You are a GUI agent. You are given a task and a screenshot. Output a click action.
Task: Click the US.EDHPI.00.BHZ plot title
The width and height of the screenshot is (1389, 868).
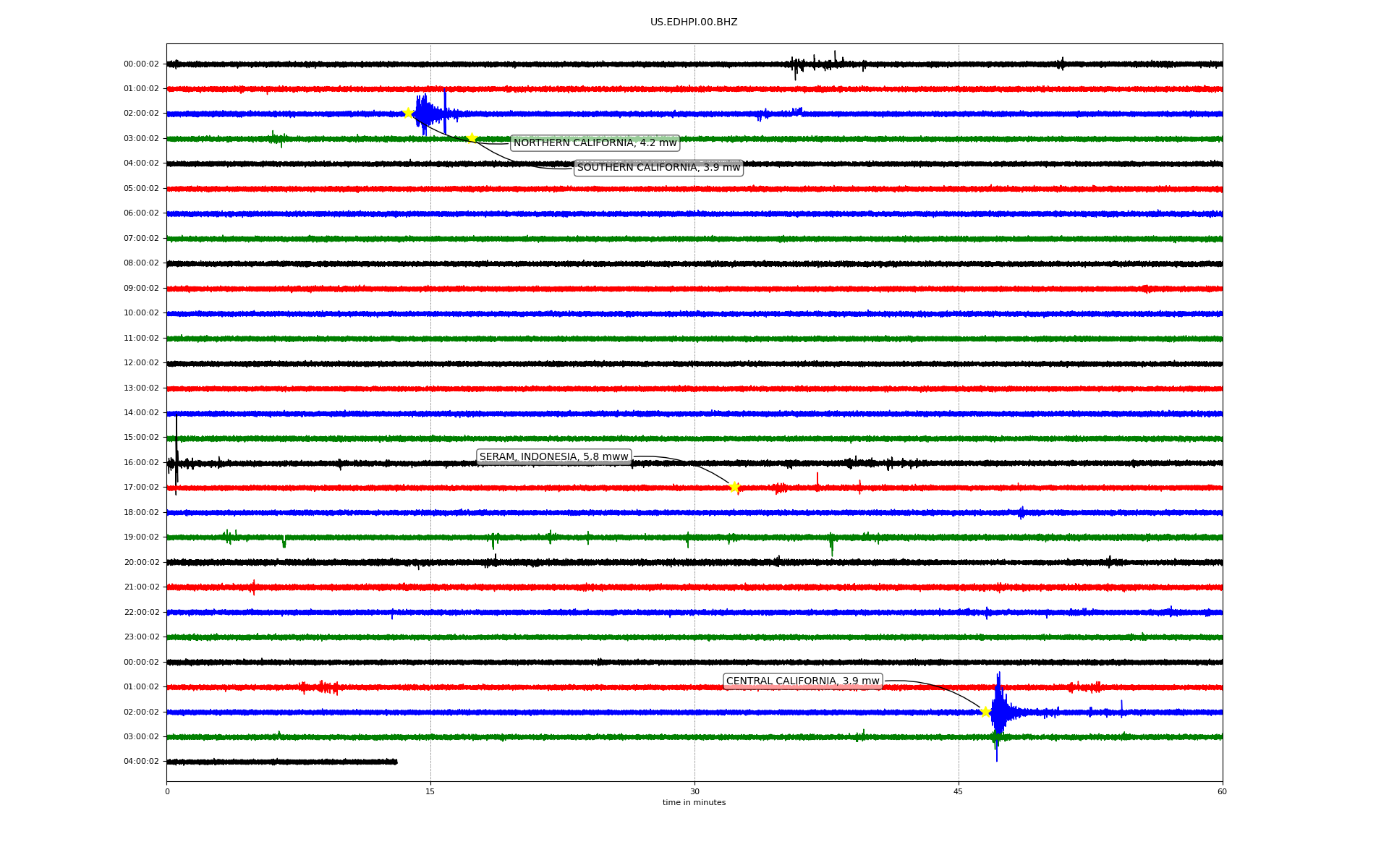click(x=693, y=22)
